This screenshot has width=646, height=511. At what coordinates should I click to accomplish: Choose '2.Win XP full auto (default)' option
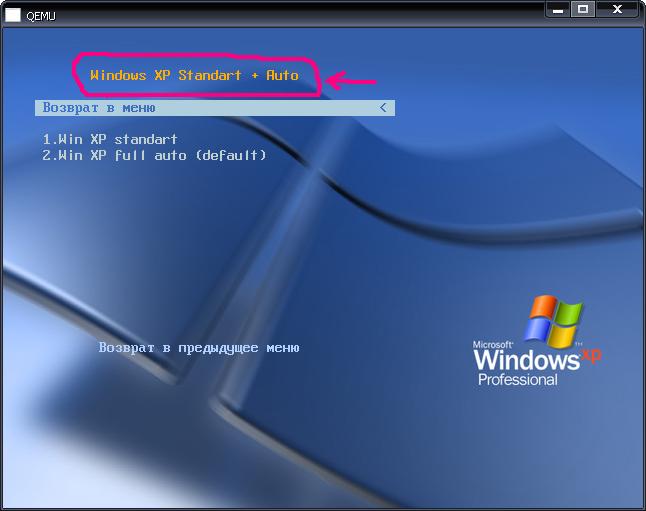click(154, 155)
